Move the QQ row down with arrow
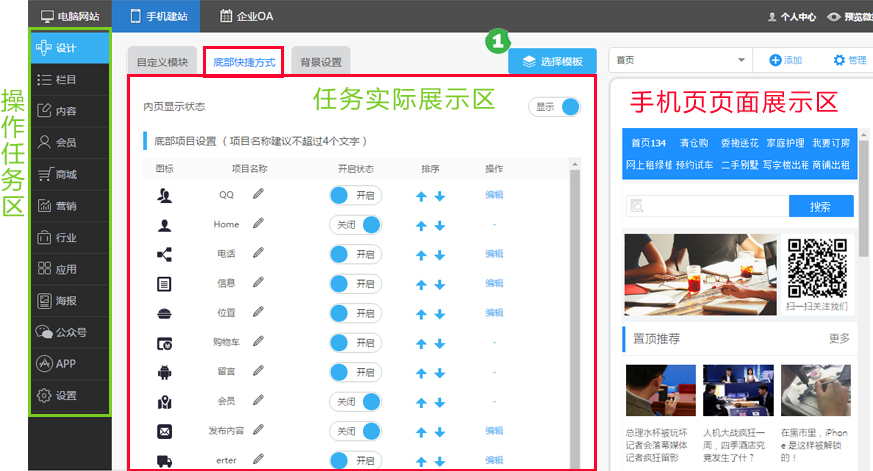This screenshot has width=873, height=471. 440,196
